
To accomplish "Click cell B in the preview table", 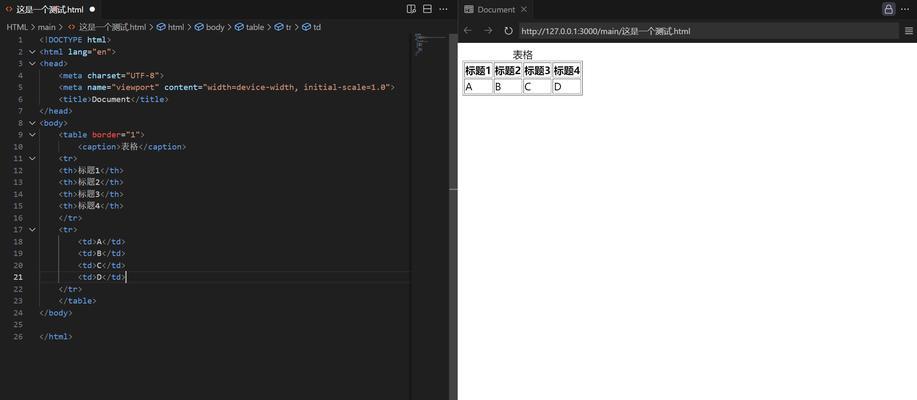I will point(508,87).
